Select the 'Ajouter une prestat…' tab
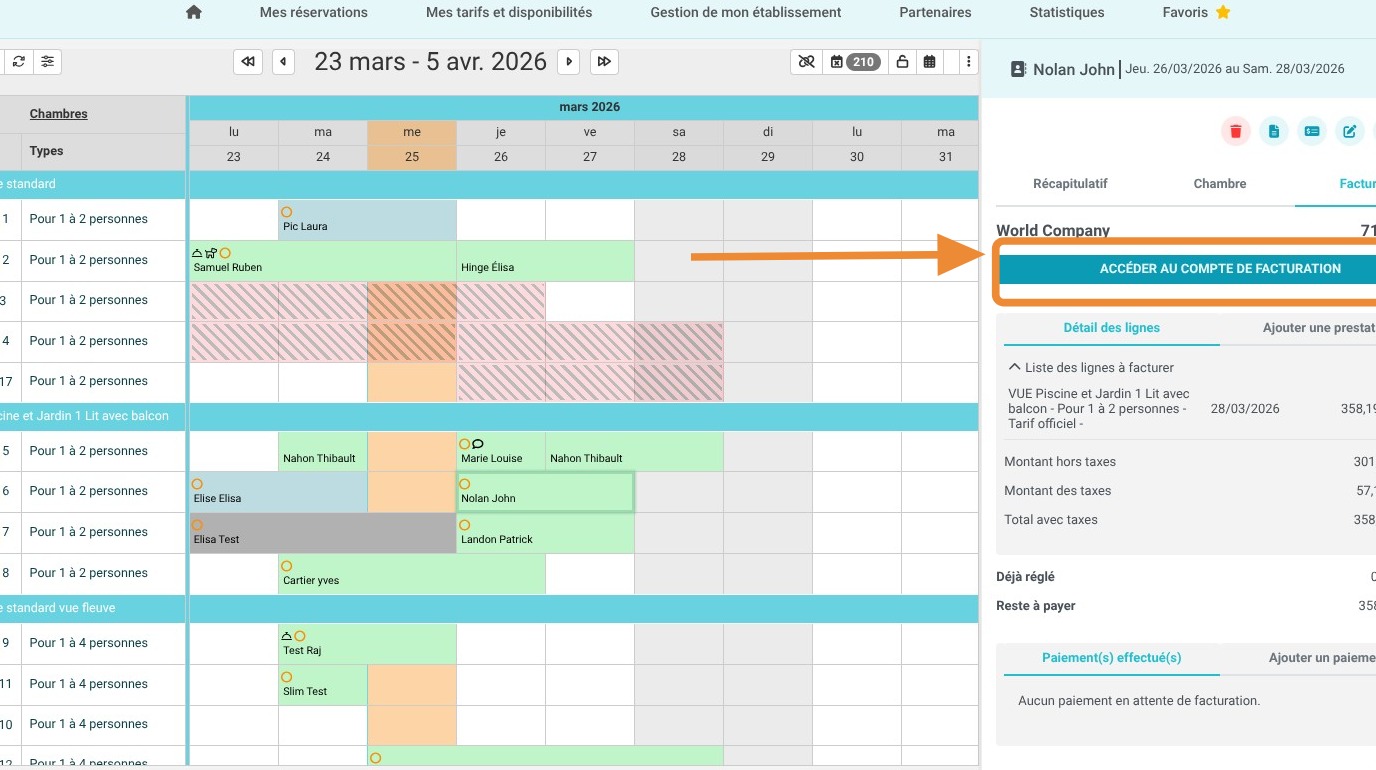The width and height of the screenshot is (1376, 770). pos(1319,328)
